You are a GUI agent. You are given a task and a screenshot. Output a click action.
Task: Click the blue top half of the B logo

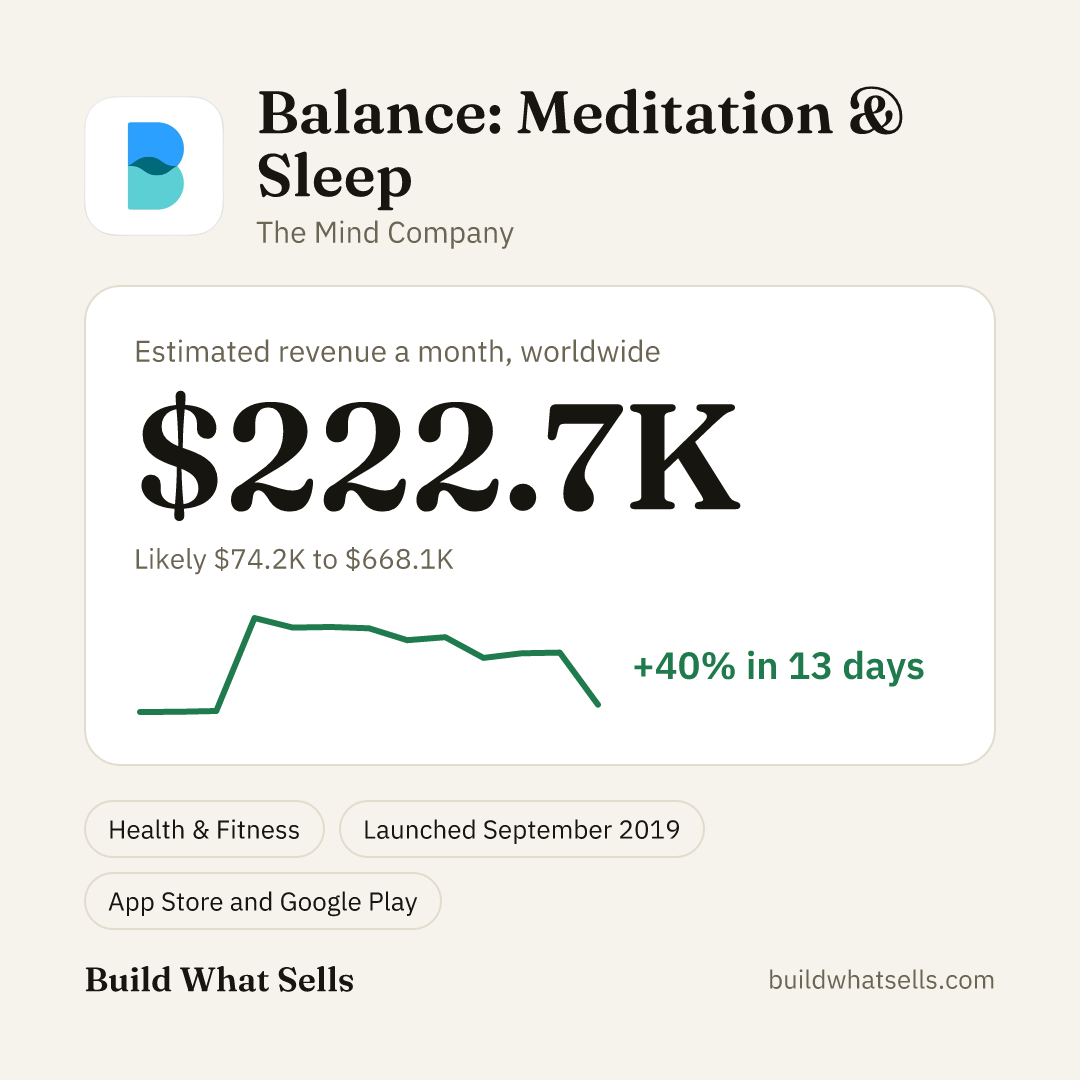click(156, 144)
